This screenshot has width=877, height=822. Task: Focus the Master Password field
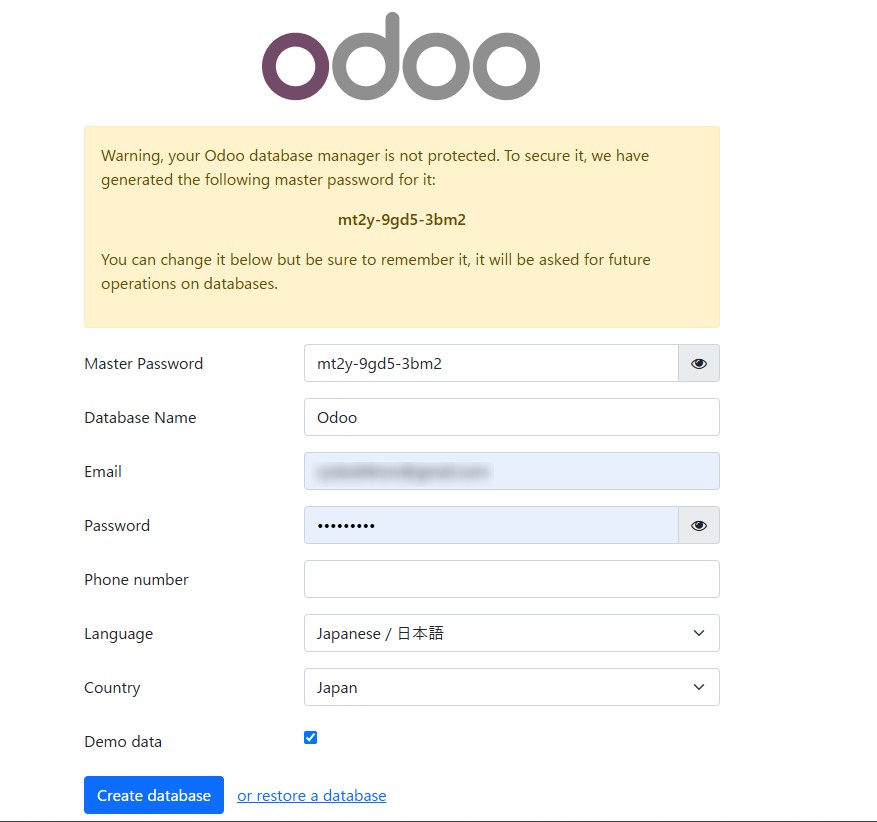click(x=491, y=363)
